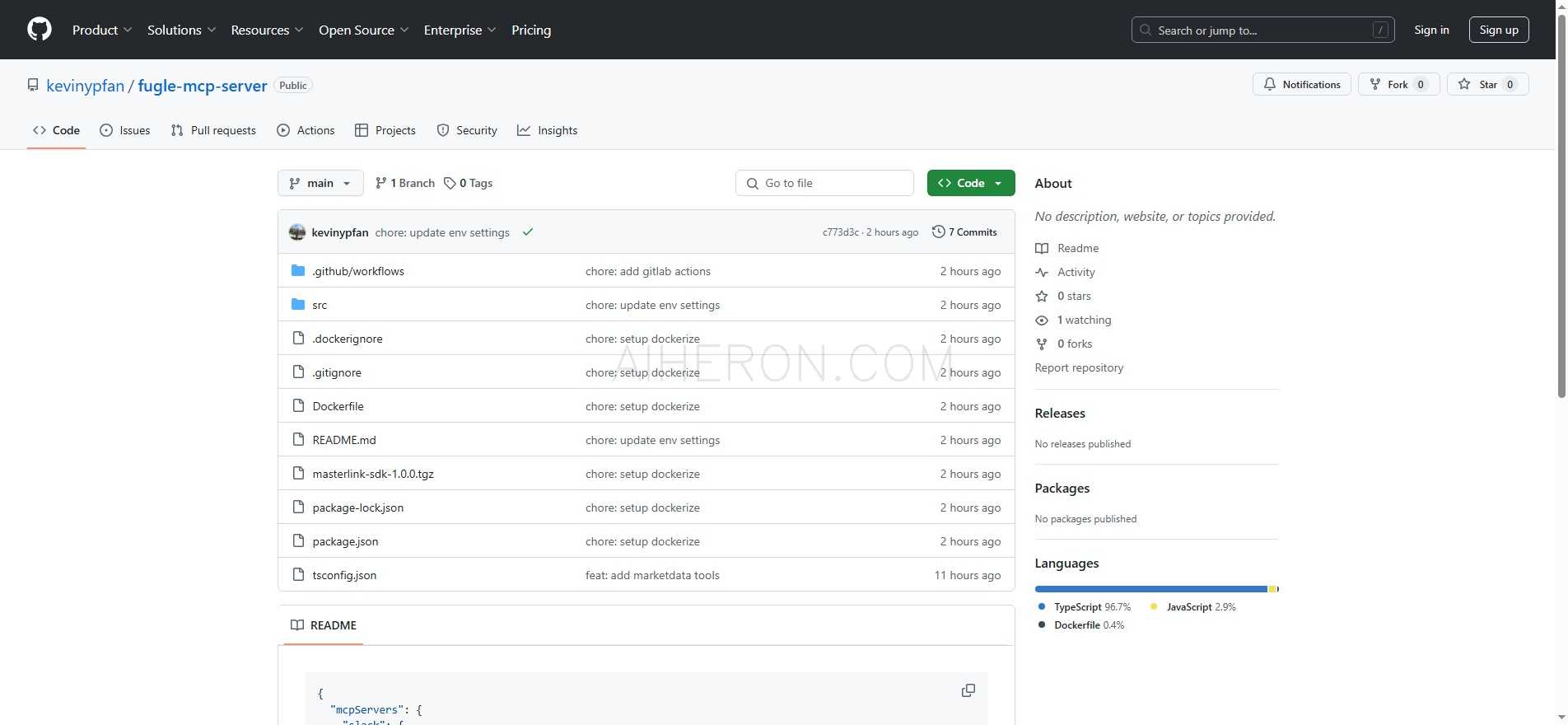1568x725 pixels.
Task: Switch to the Security tab
Action: coord(467,130)
